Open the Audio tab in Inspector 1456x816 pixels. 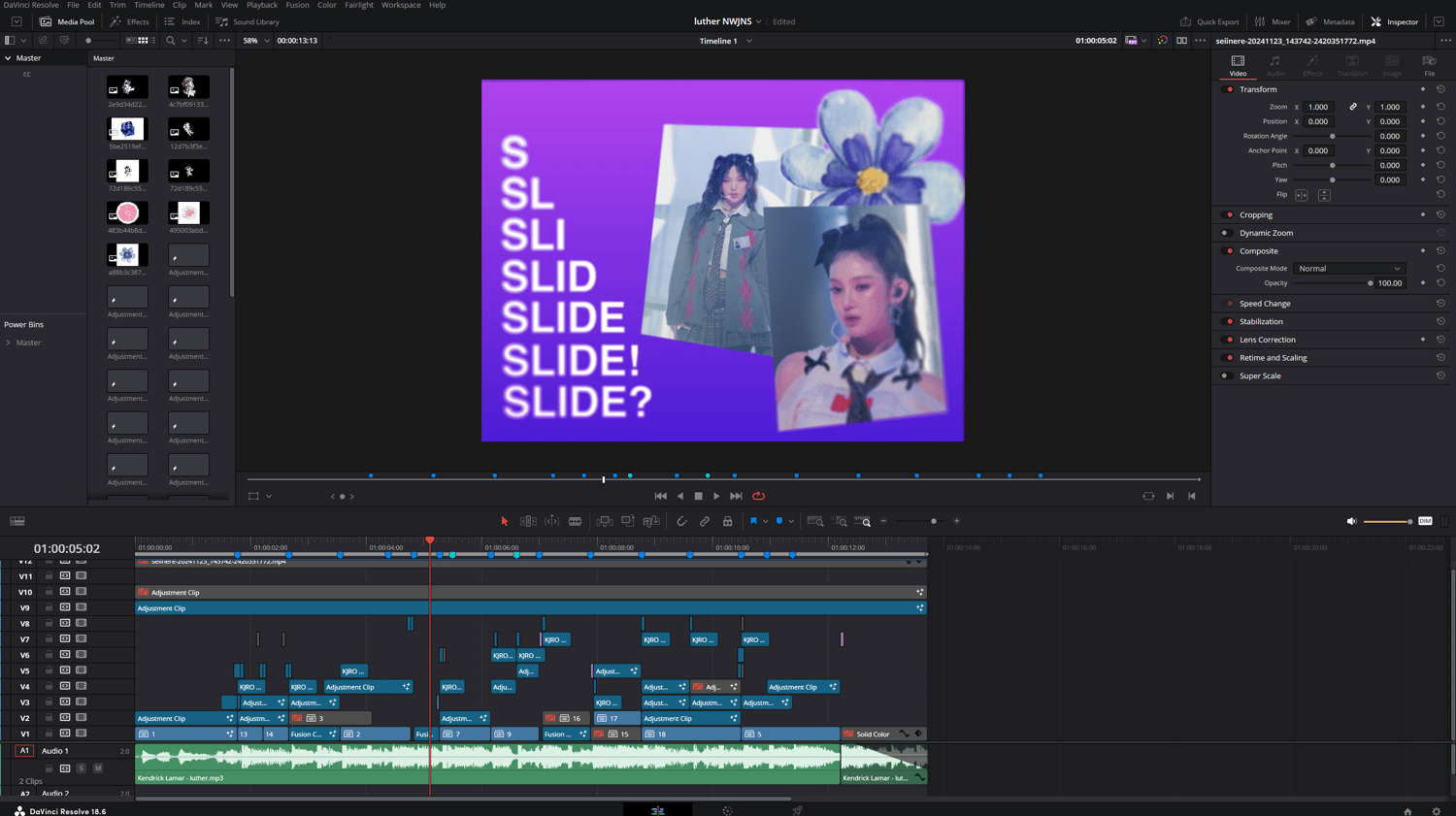pyautogui.click(x=1274, y=65)
